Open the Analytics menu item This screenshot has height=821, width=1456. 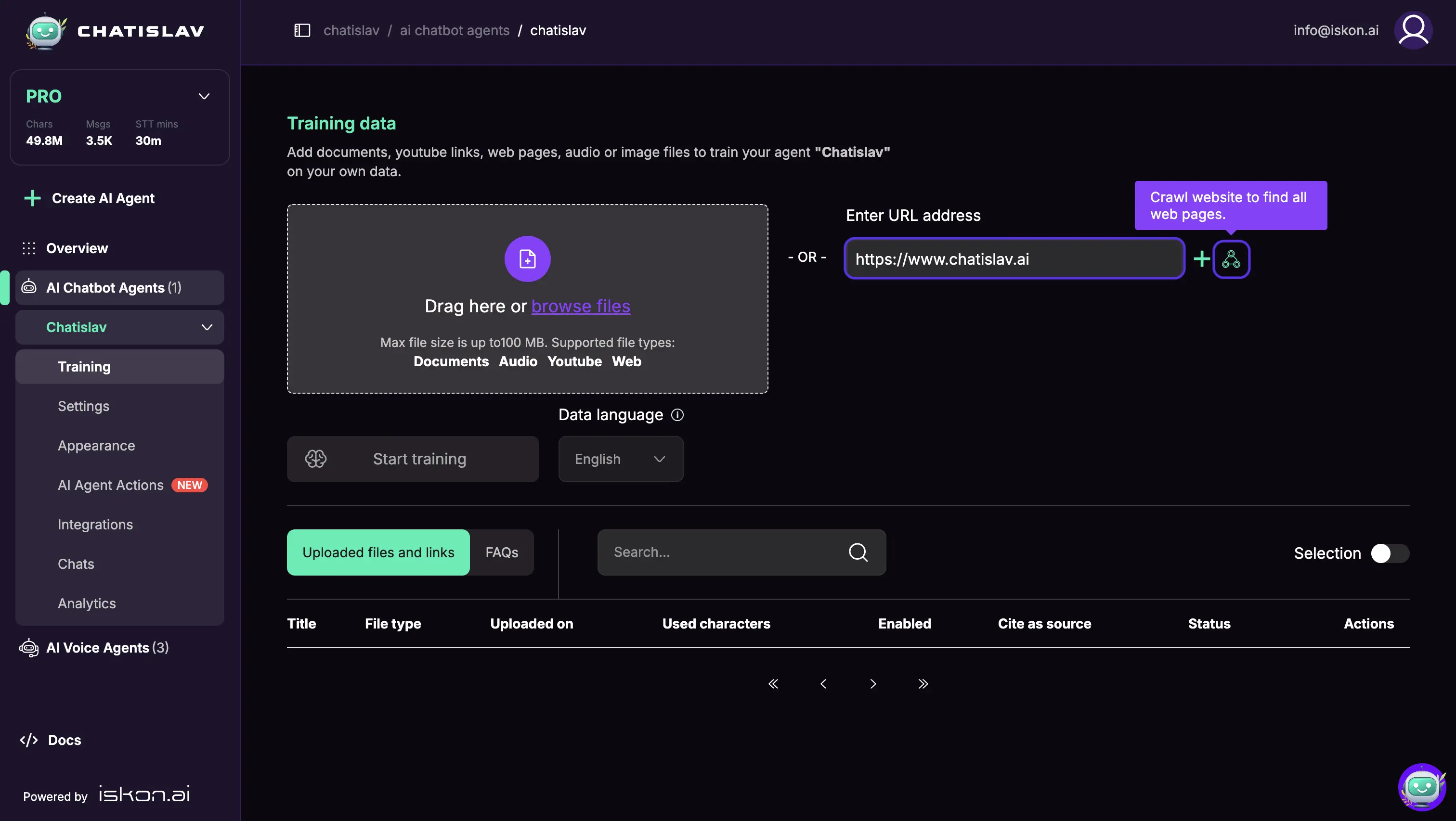point(120,604)
